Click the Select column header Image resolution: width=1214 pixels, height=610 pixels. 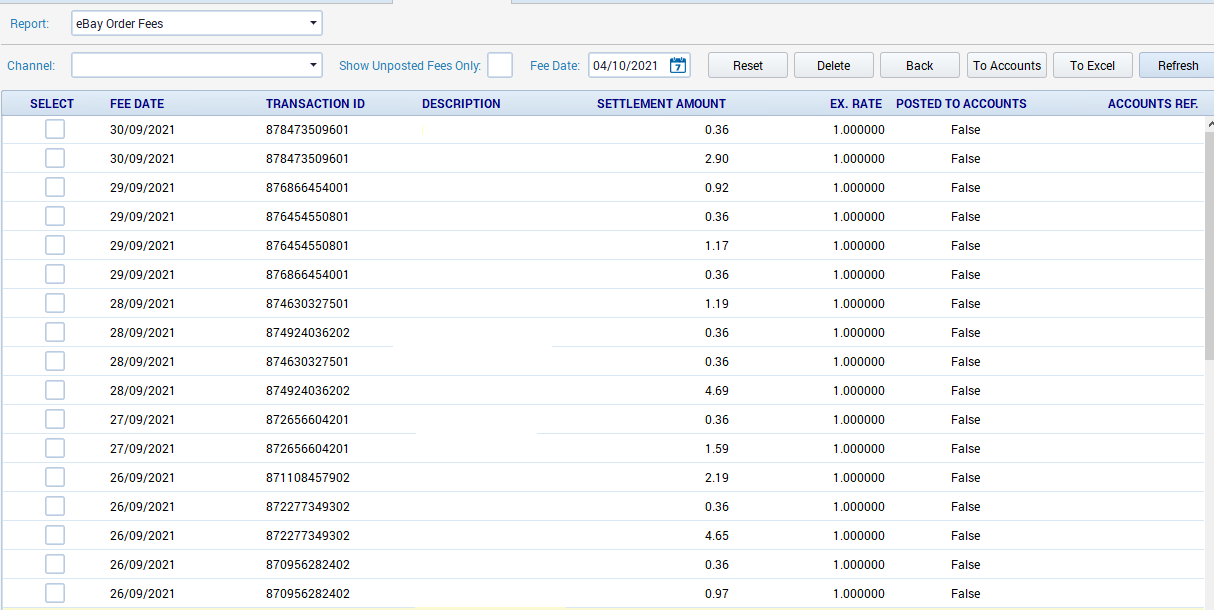pyautogui.click(x=52, y=104)
